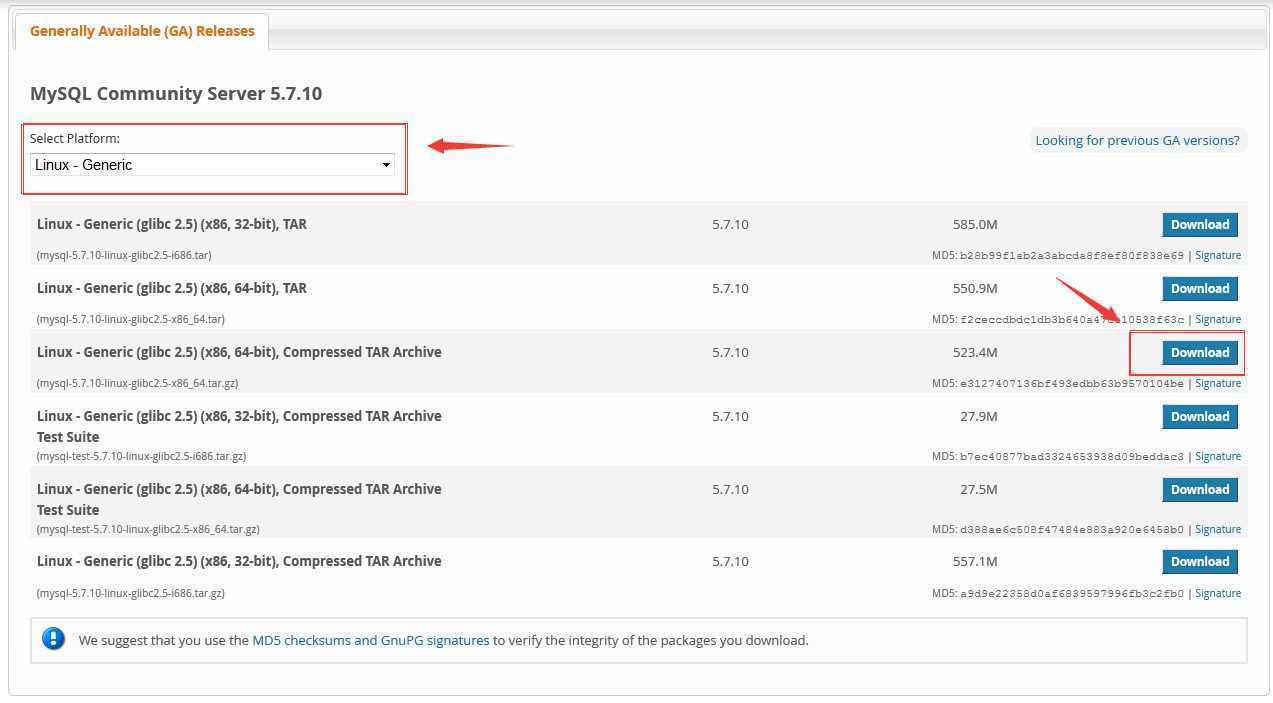Select filename mysql-5.7.10-linux-glibc2.5-i686.tar.gz
Image resolution: width=1273 pixels, height=703 pixels.
pos(130,593)
